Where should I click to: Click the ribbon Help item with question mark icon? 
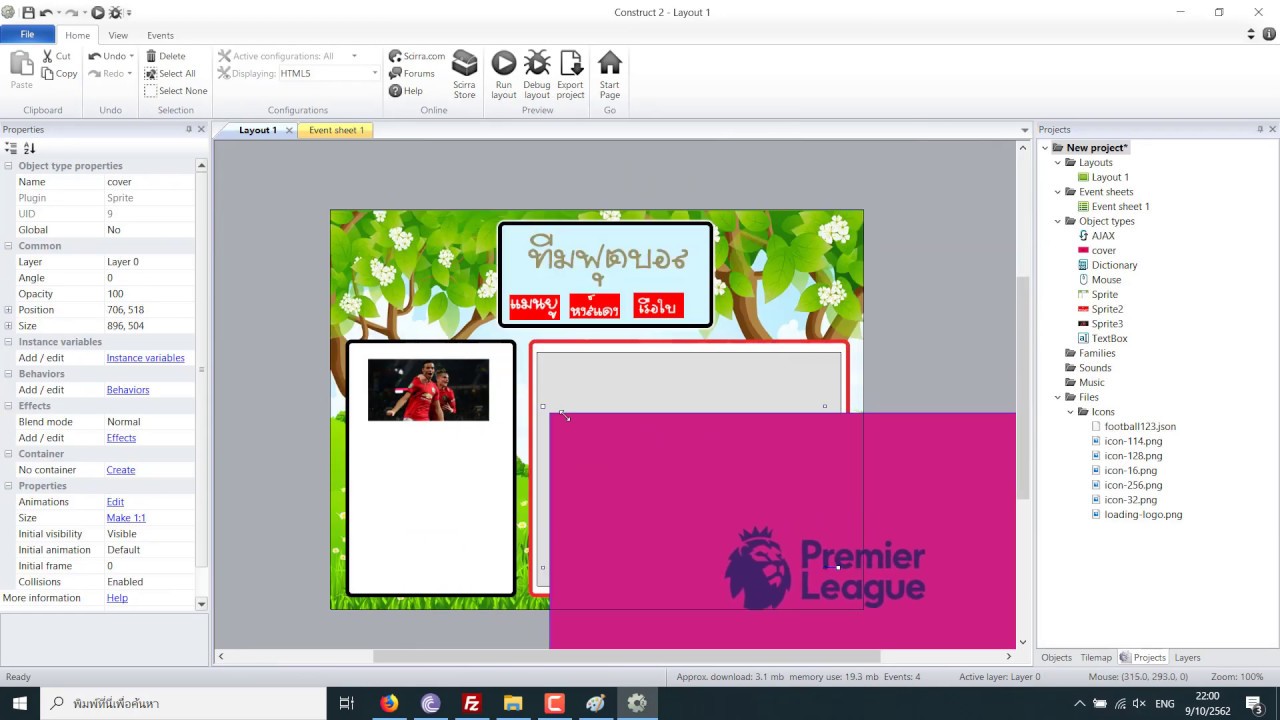click(406, 90)
